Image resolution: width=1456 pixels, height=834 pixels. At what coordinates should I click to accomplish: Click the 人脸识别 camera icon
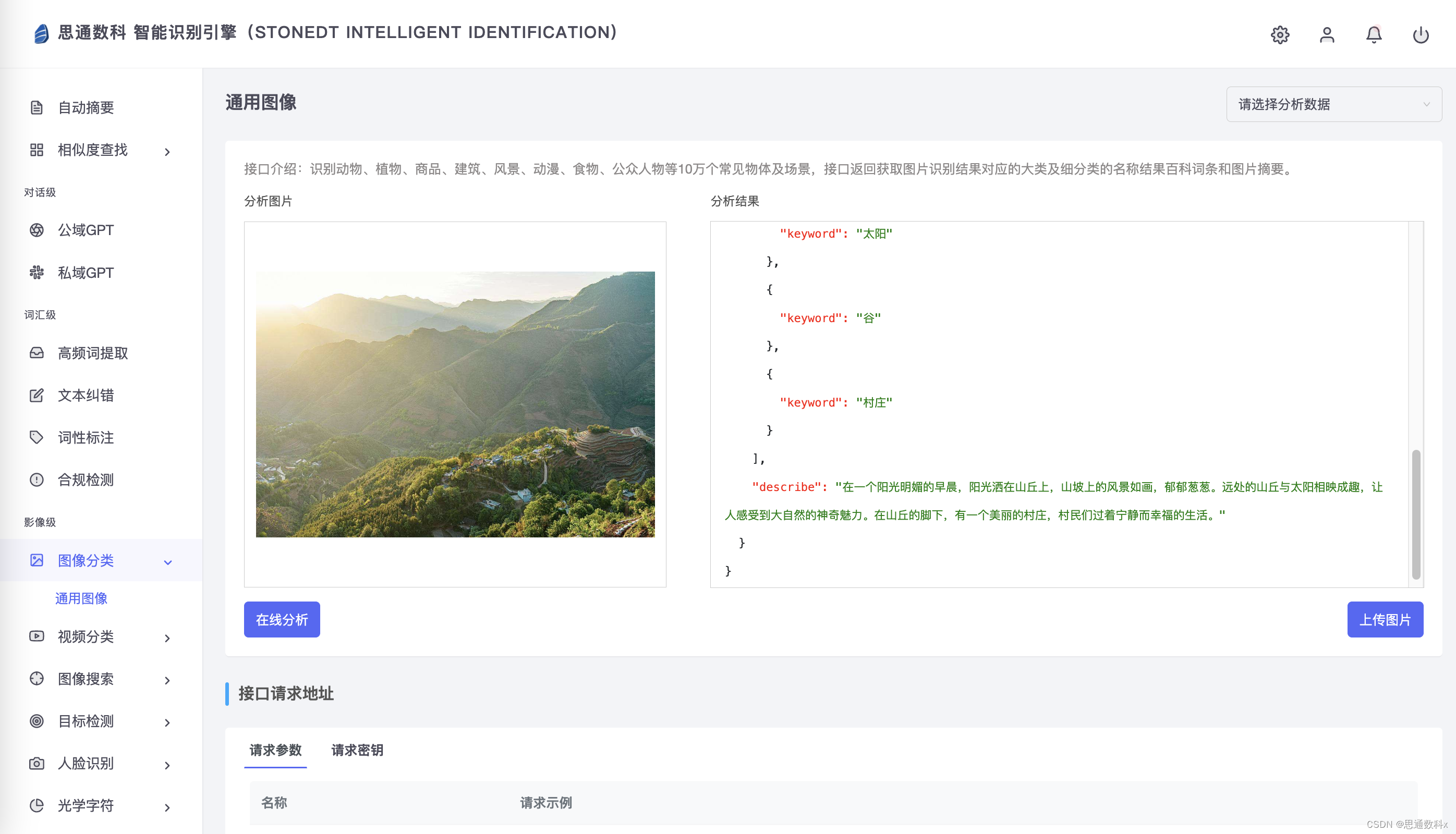37,764
